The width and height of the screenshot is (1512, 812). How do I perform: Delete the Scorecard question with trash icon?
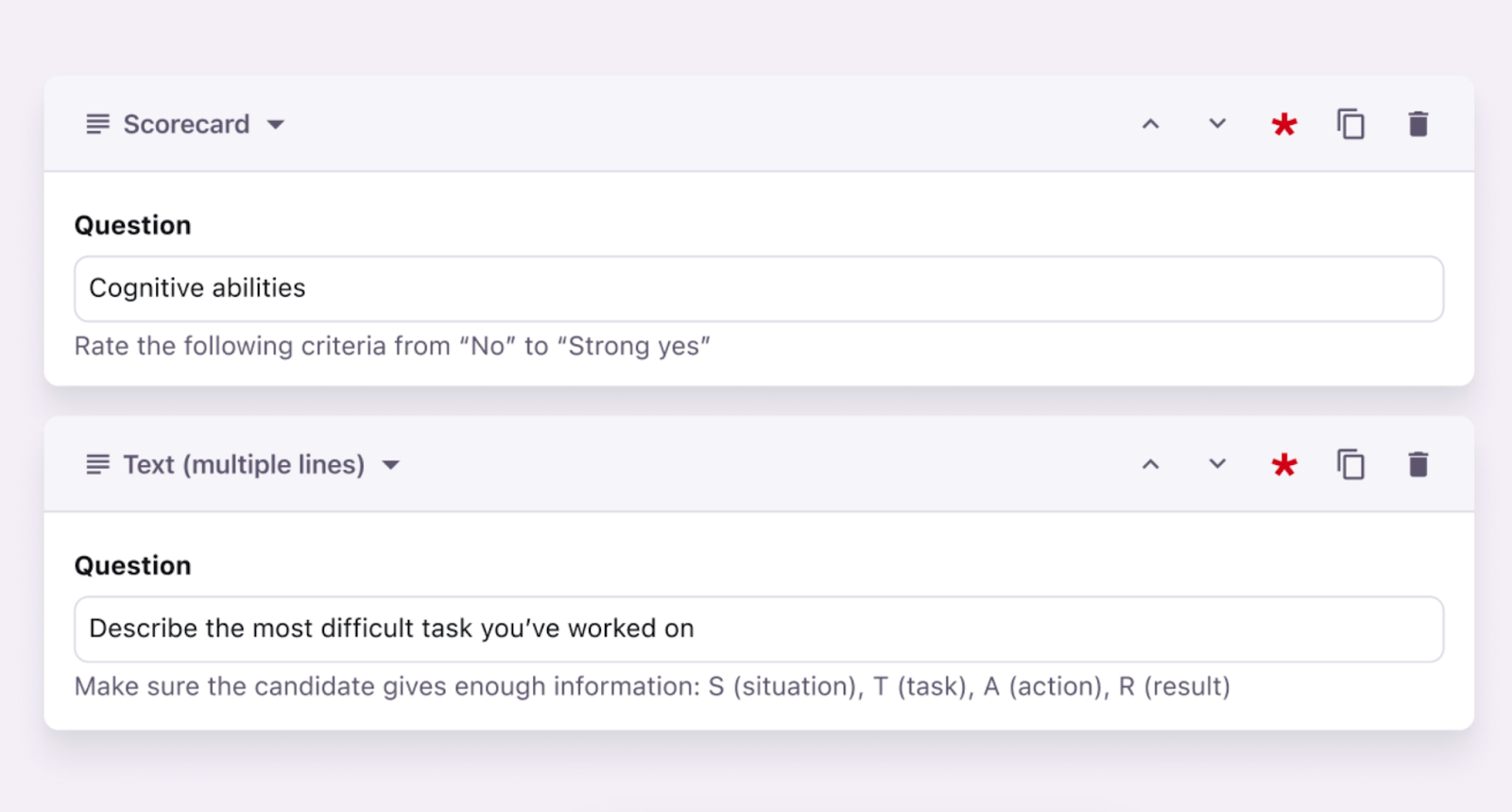pos(1417,124)
